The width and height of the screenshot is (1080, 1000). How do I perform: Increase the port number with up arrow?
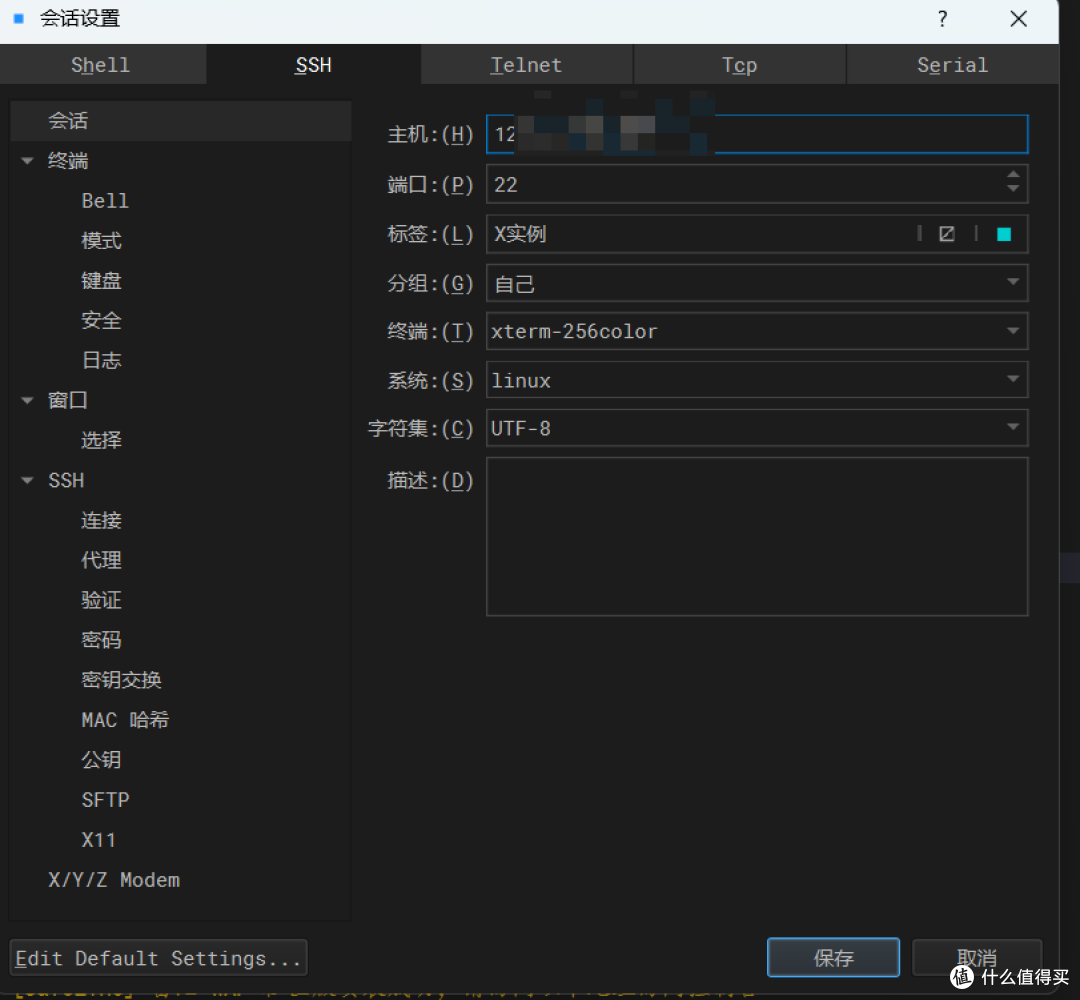1012,175
